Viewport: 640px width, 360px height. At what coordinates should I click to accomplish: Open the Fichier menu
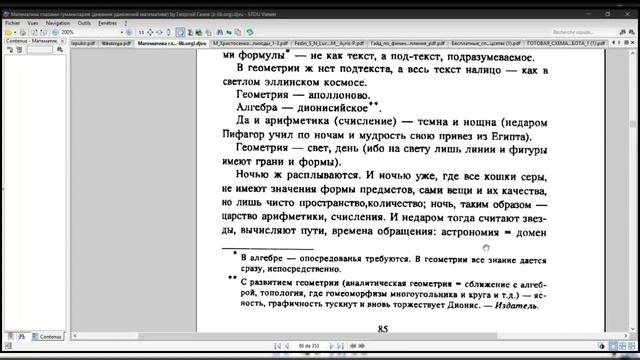click(x=13, y=23)
